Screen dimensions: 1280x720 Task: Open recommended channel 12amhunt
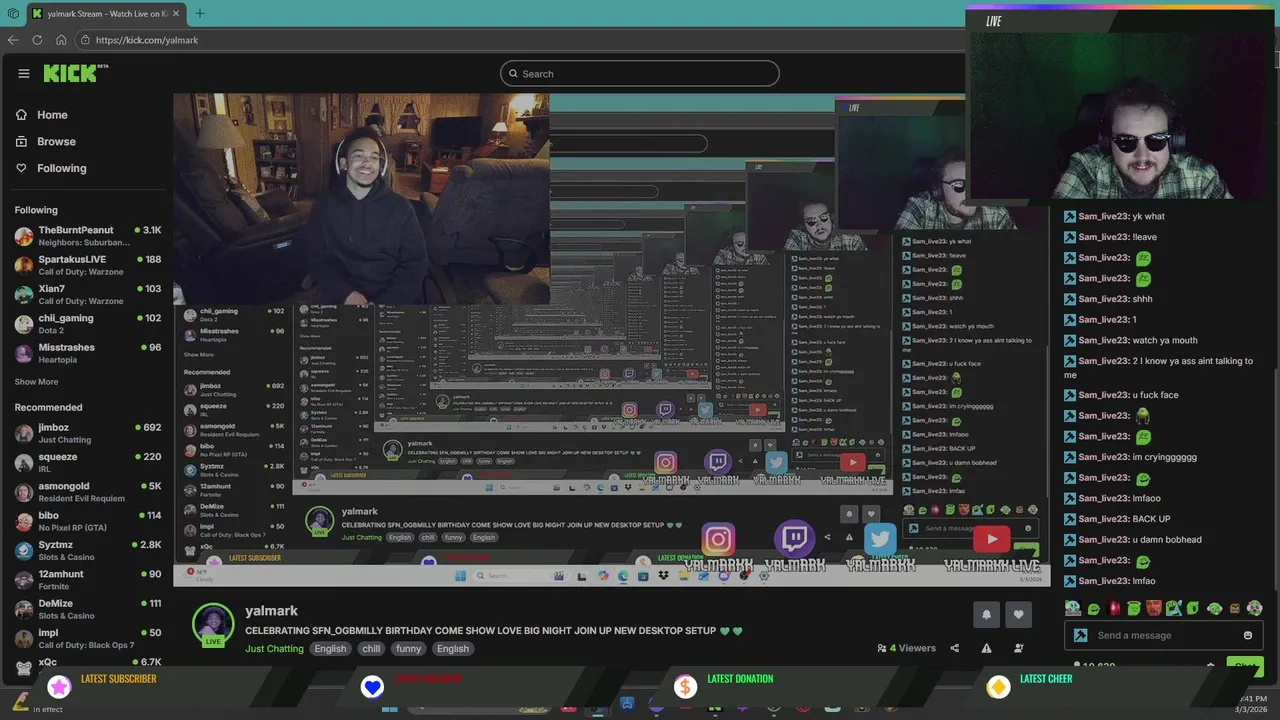coord(88,580)
